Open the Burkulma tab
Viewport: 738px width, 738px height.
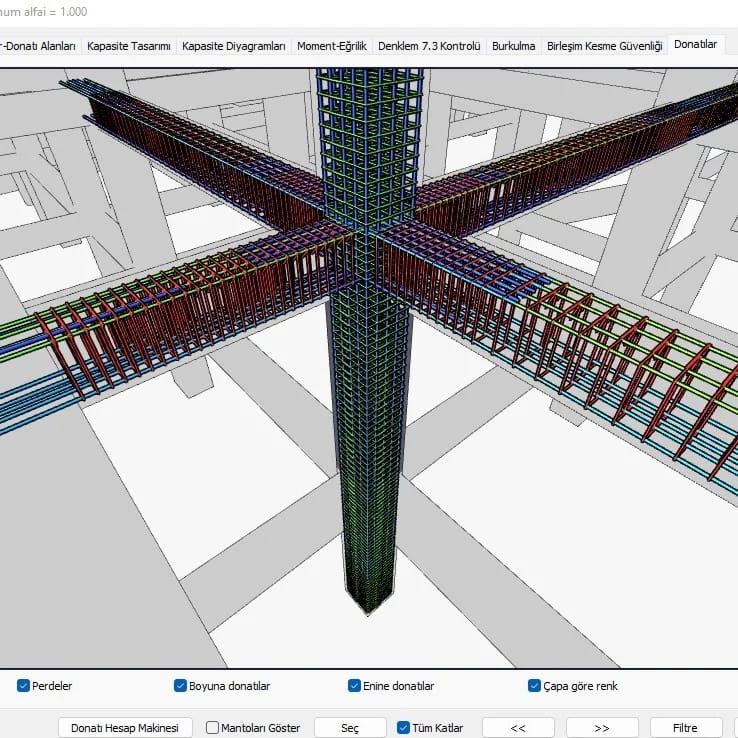(513, 46)
